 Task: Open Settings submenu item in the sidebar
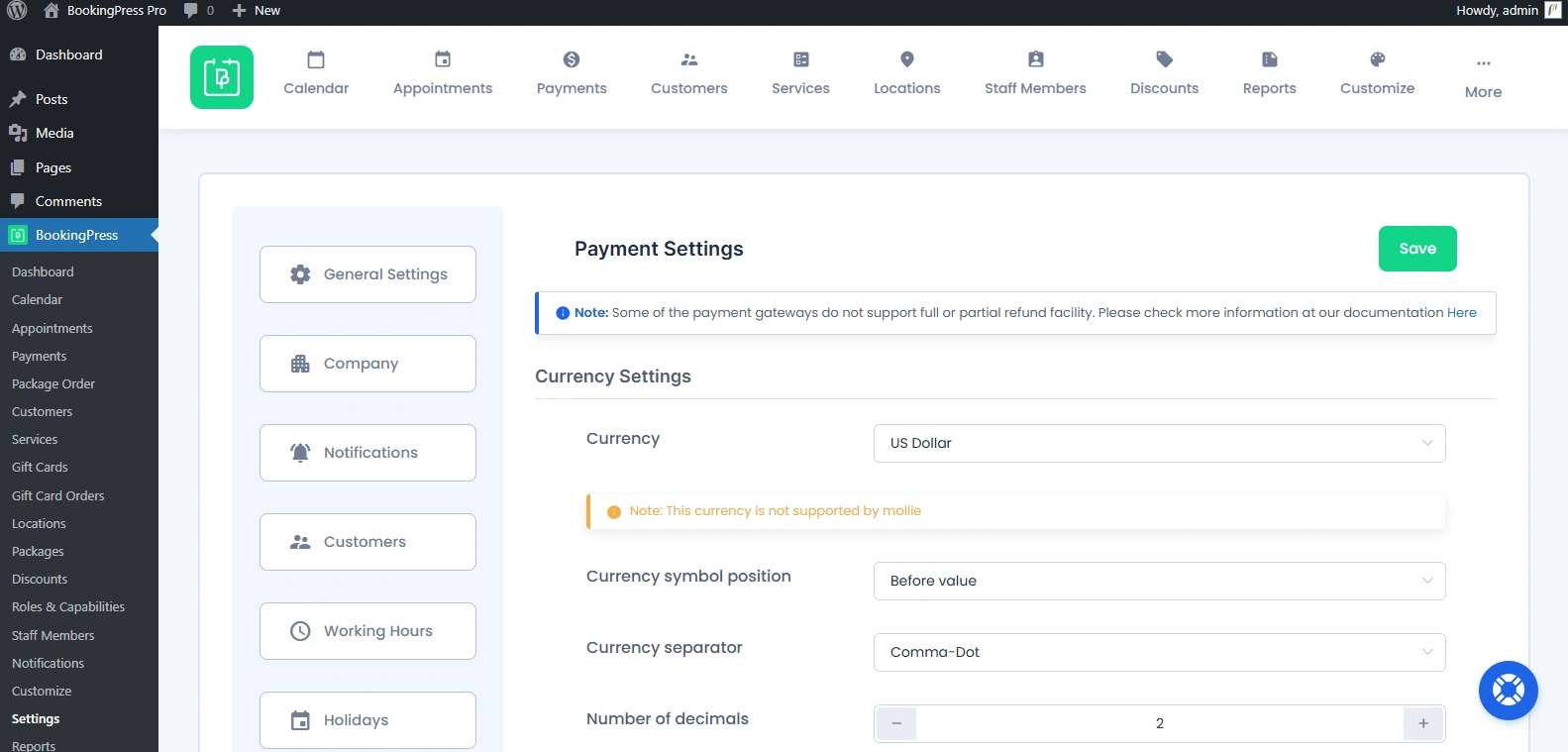pyautogui.click(x=36, y=718)
